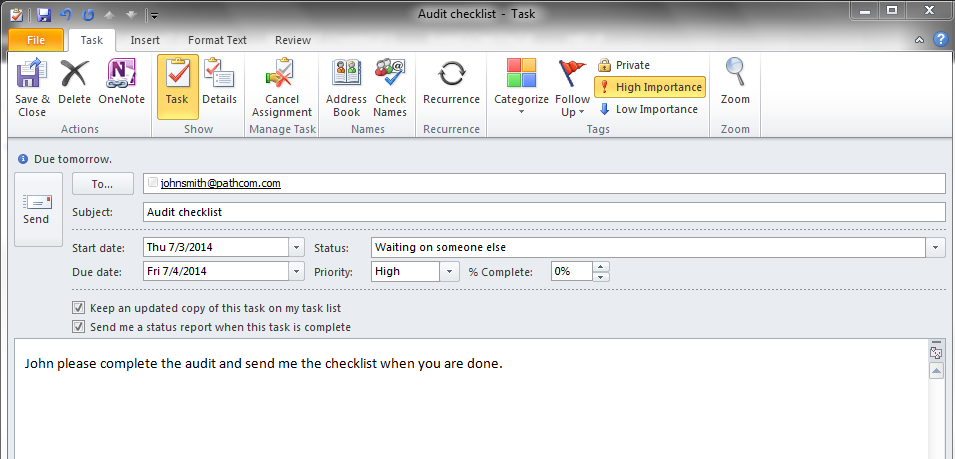Toggle High Importance
The image size is (955, 459).
(650, 87)
